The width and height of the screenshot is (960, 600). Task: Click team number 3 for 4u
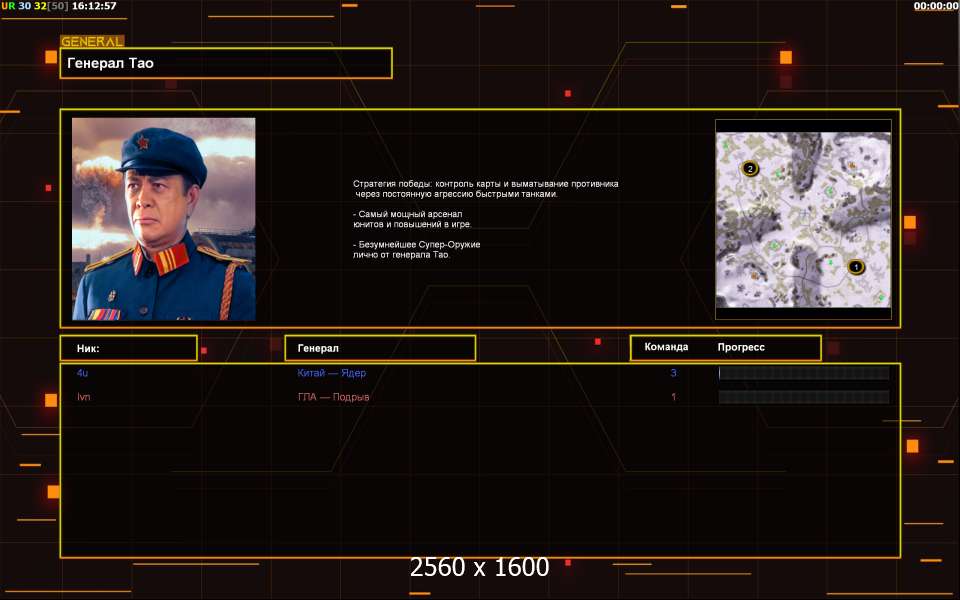(x=673, y=373)
